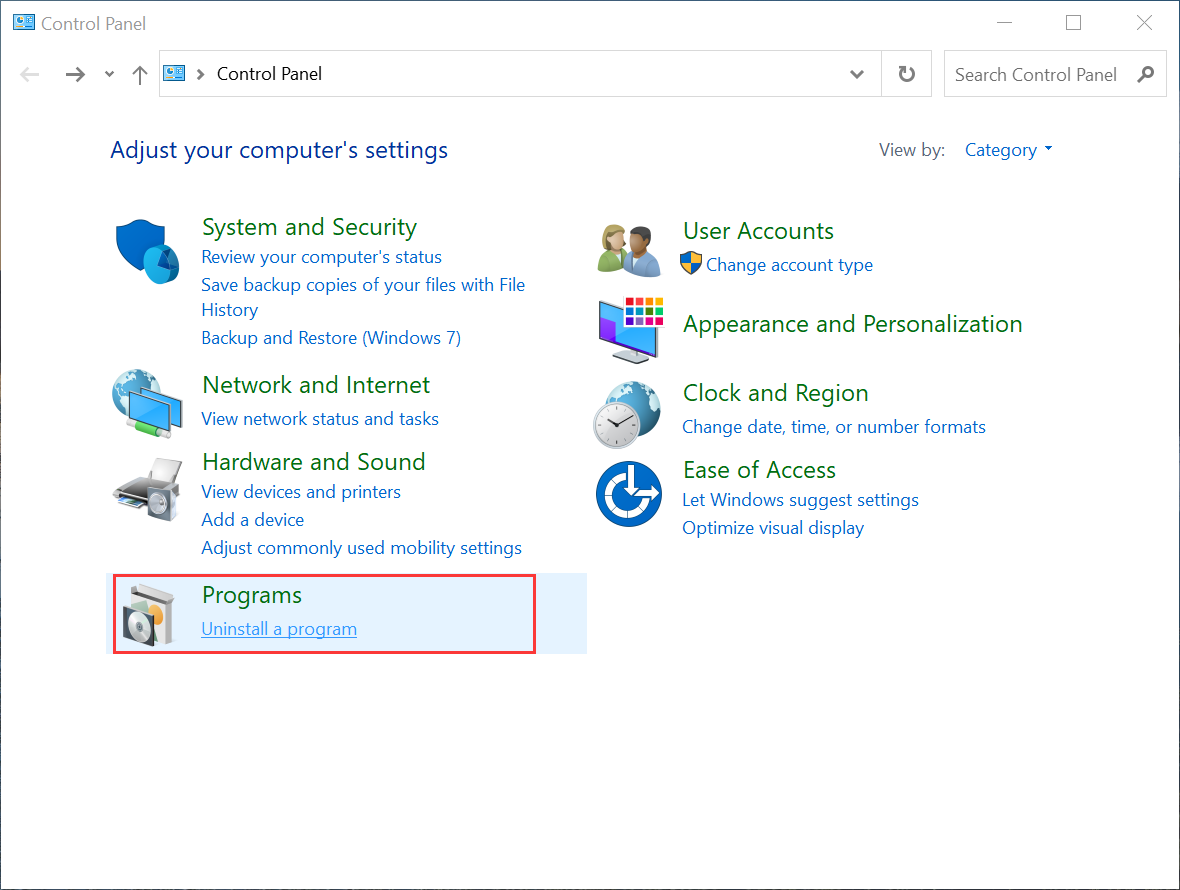Screen dimensions: 1180x890
Task: Select Change account type
Action: 789,264
